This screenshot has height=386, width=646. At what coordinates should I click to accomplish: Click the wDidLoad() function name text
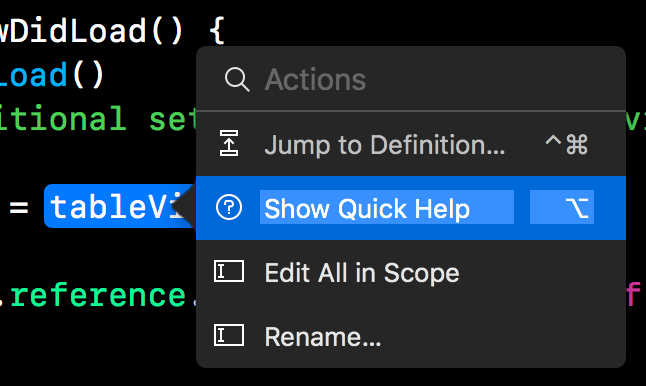(91, 31)
